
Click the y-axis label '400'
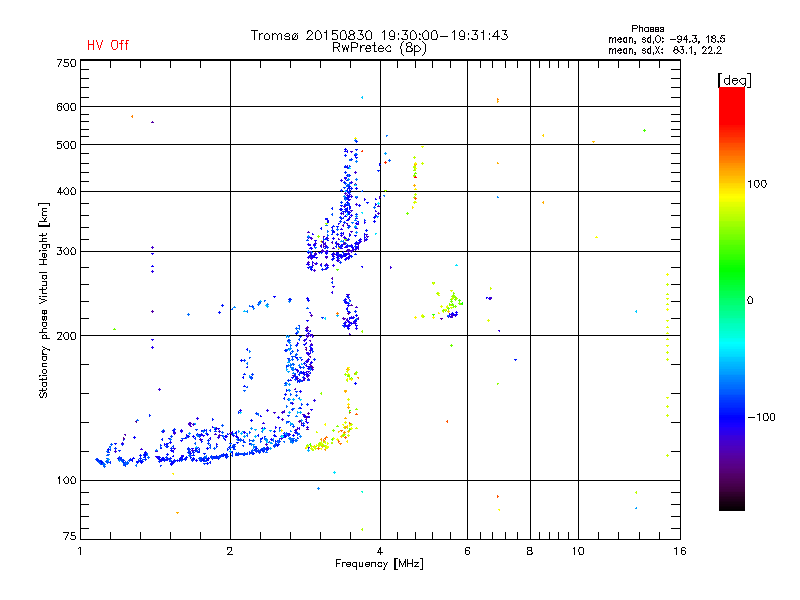click(66, 191)
